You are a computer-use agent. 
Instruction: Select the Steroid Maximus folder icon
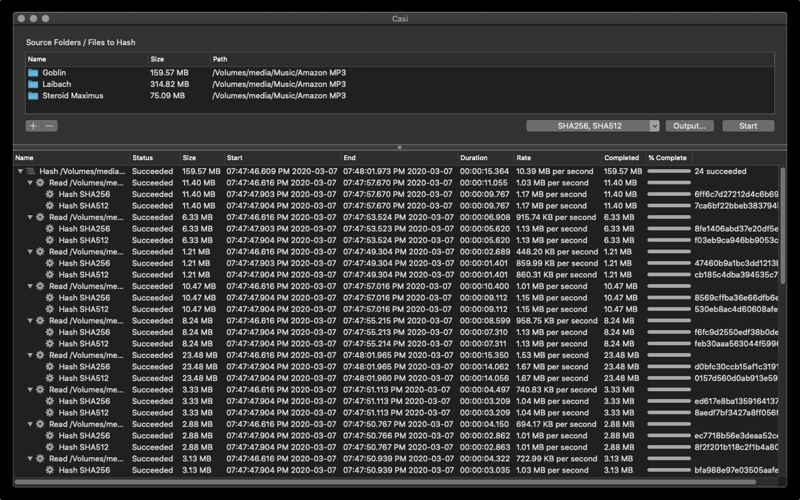(x=33, y=96)
